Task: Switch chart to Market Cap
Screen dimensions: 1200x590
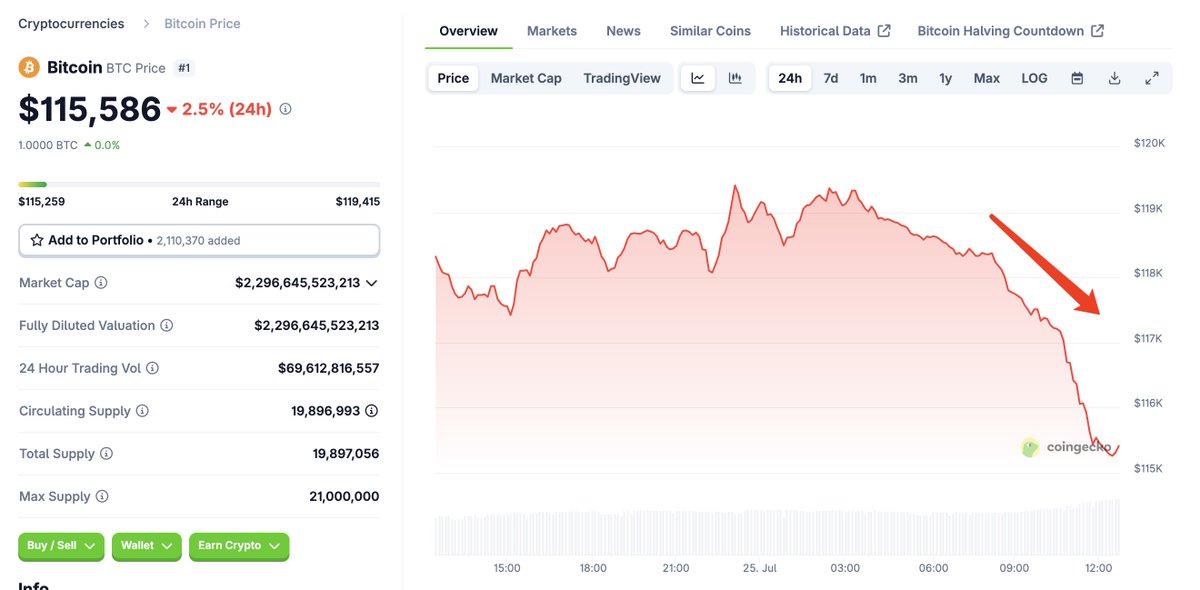Action: tap(526, 78)
